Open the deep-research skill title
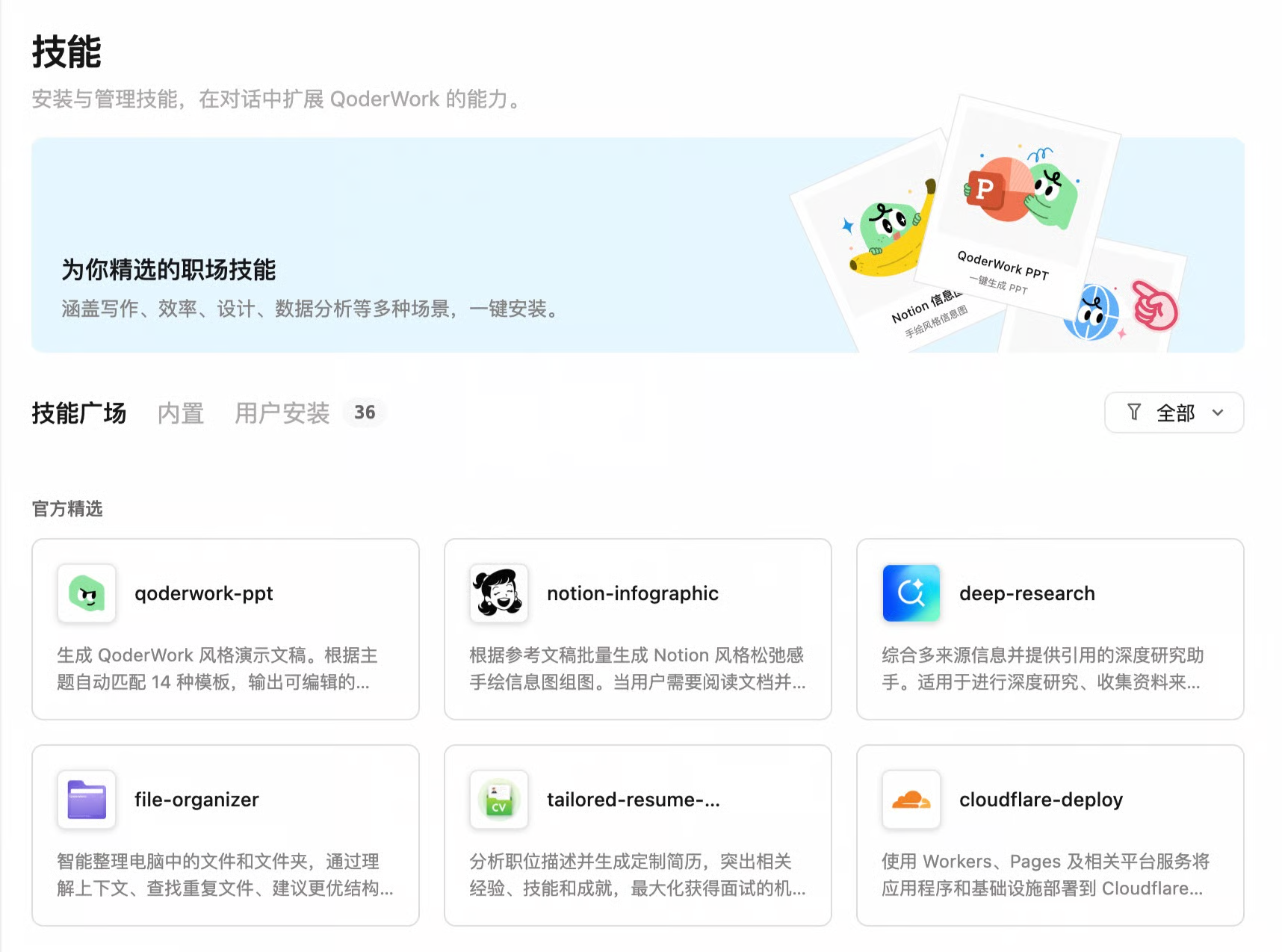Image resolution: width=1282 pixels, height=952 pixels. coord(1027,593)
